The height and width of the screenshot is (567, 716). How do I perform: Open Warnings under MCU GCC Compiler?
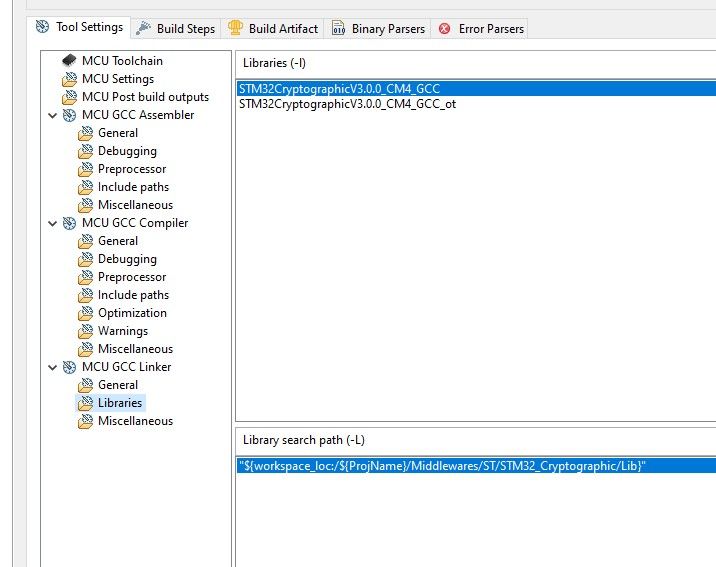[x=123, y=331]
